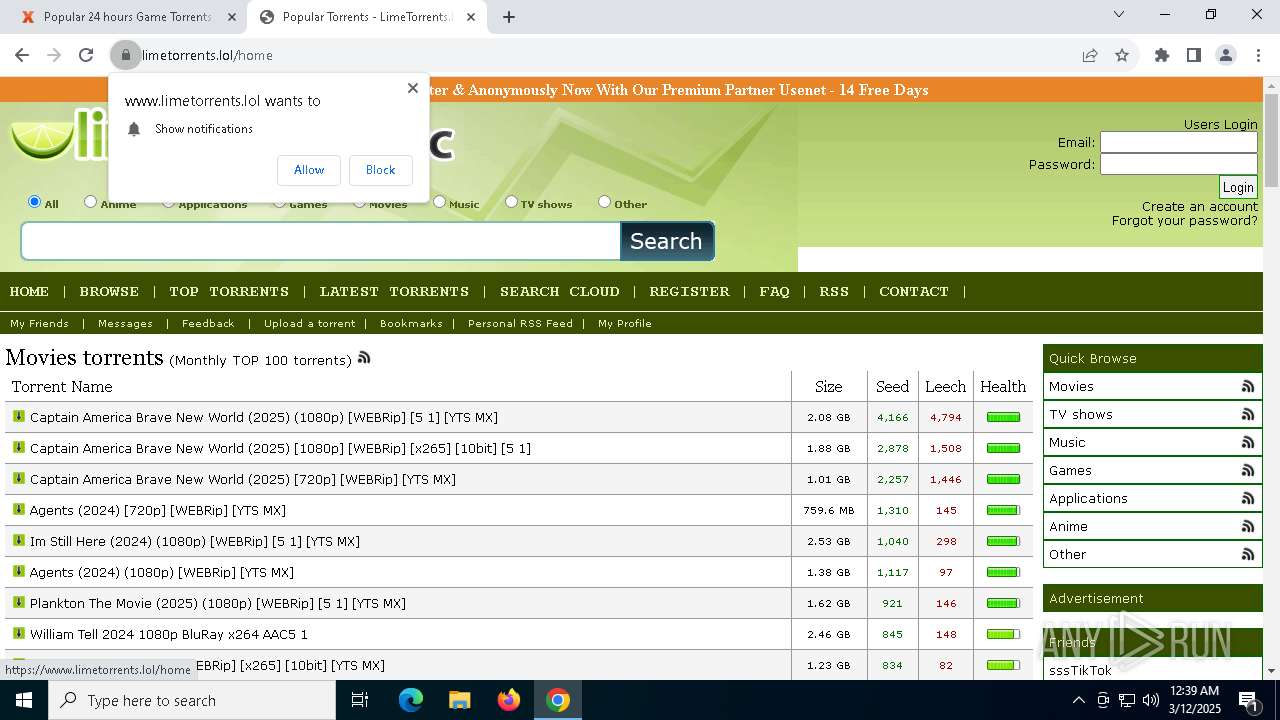Screen dimensions: 1280x720
Task: Open Microsoft Edge from taskbar
Action: click(x=411, y=700)
